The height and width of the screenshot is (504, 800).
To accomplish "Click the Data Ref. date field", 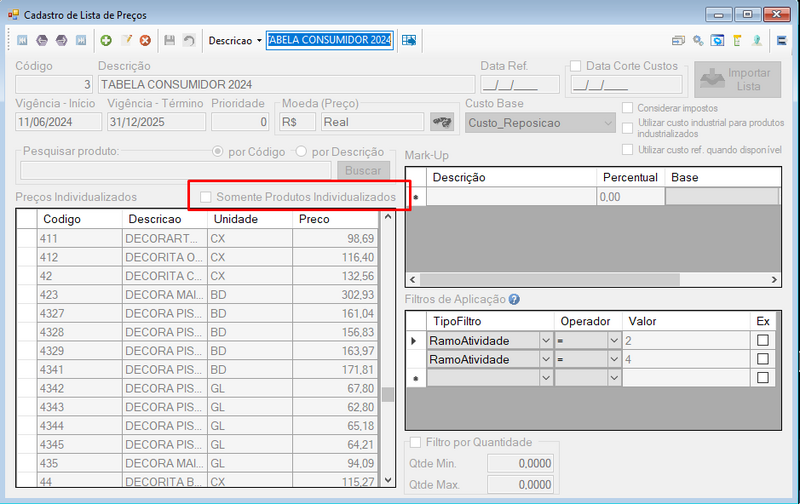I will pos(520,84).
